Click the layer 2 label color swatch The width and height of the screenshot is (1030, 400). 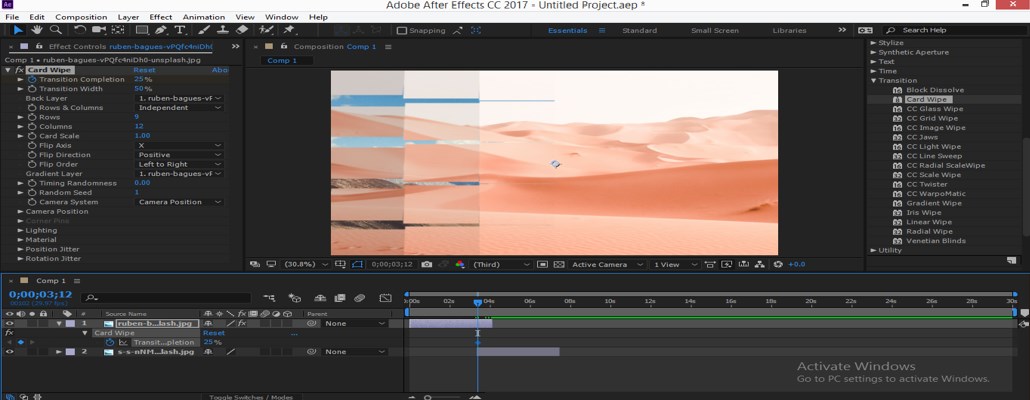coord(70,352)
